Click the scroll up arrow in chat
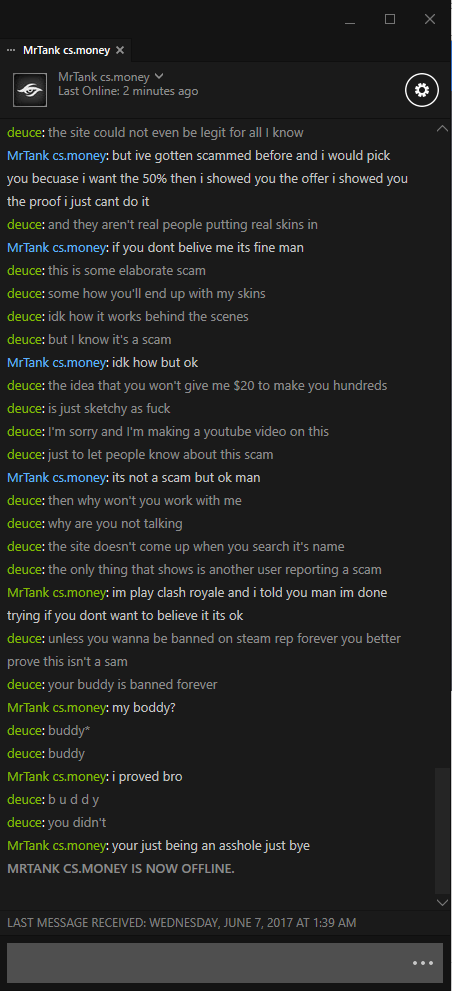The height and width of the screenshot is (991, 452). pos(442,128)
